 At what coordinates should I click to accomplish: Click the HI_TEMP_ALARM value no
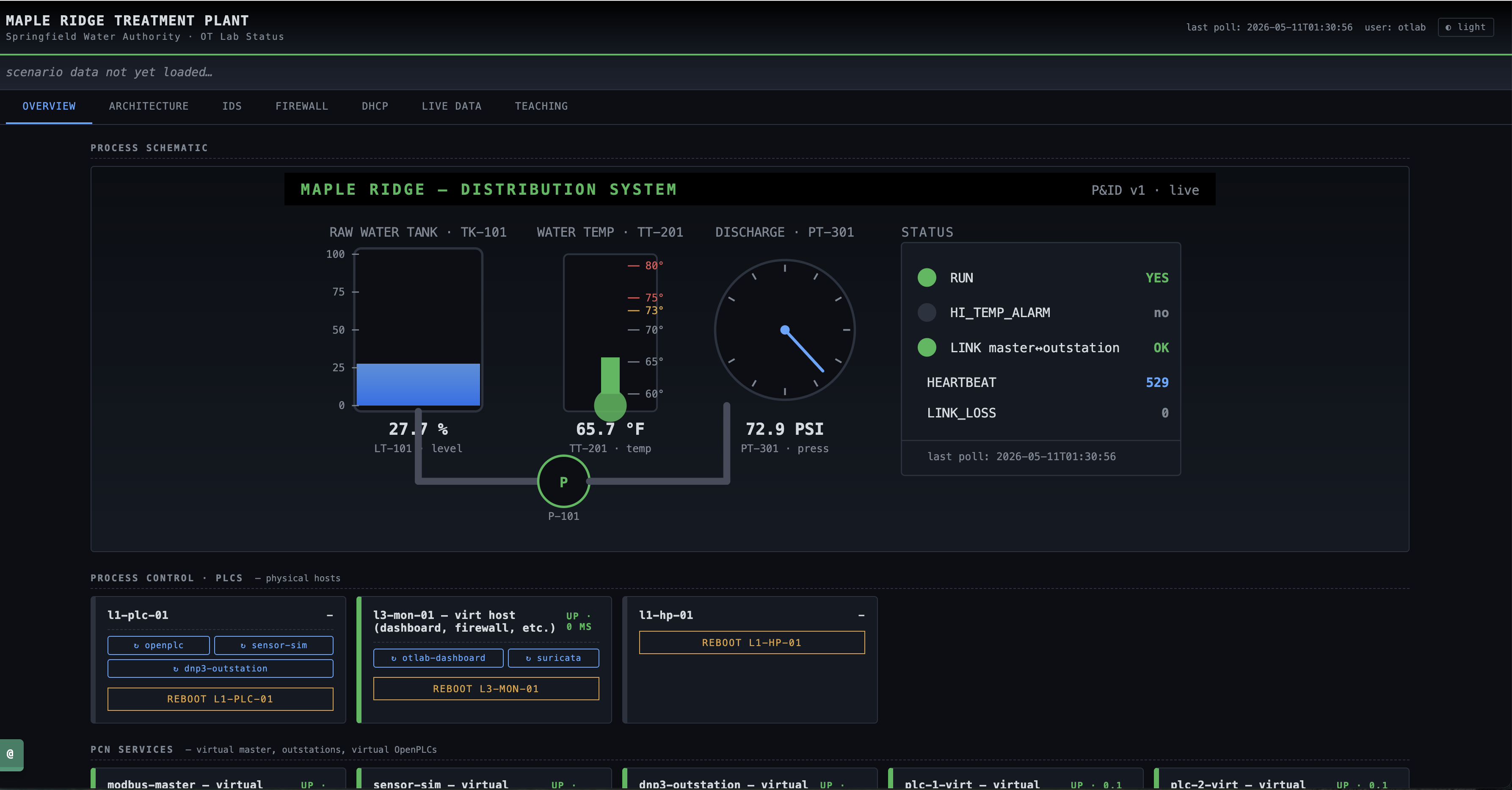pos(1161,313)
